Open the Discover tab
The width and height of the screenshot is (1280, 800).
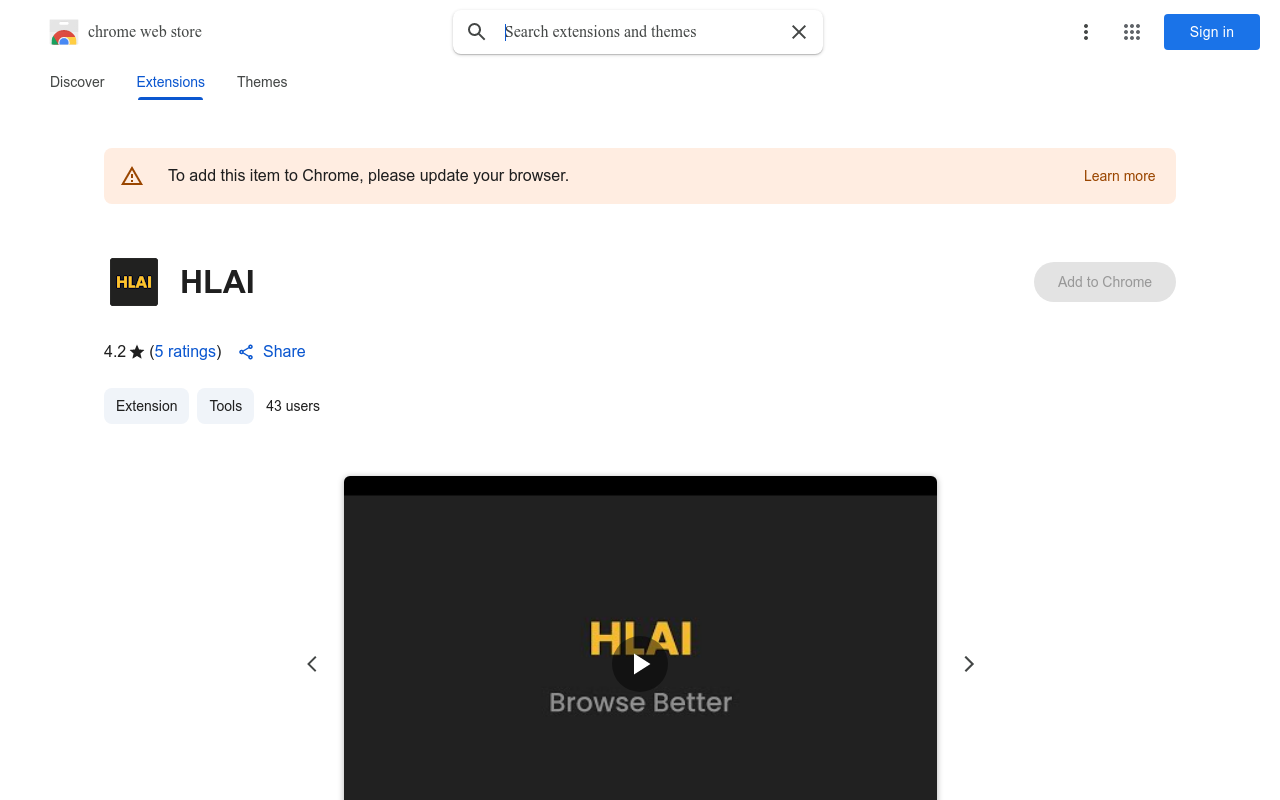[77, 82]
